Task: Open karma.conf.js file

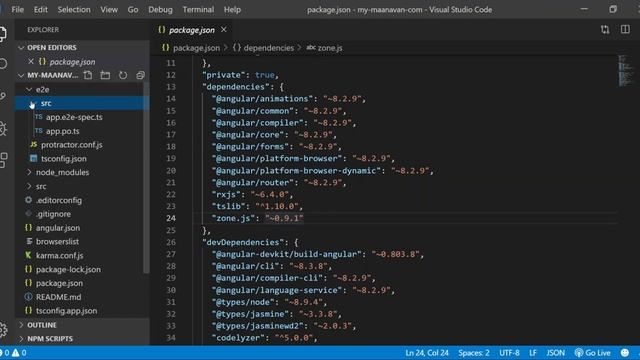Action: [59, 256]
